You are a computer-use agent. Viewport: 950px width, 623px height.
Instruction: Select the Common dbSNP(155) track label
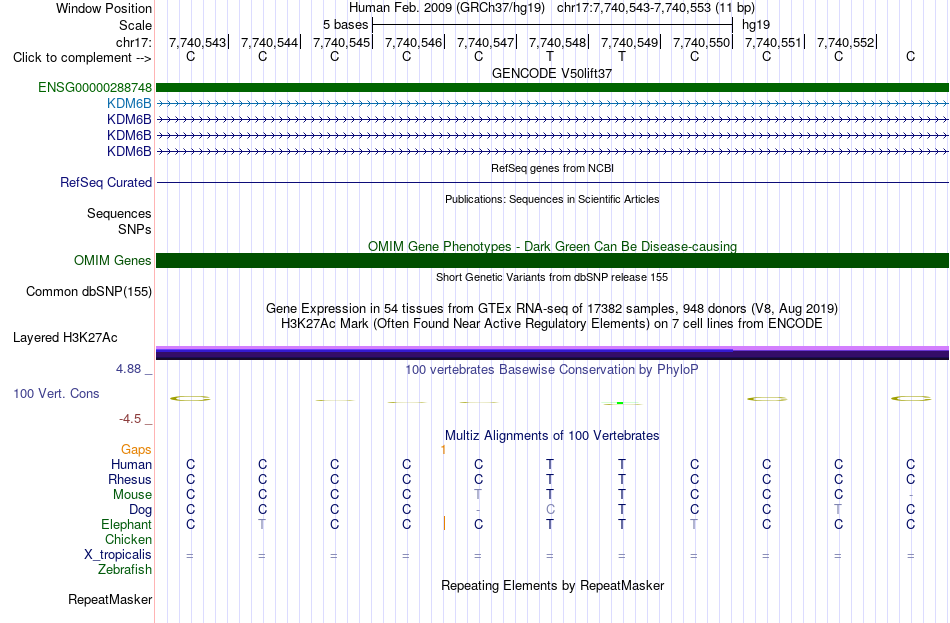tap(89, 292)
